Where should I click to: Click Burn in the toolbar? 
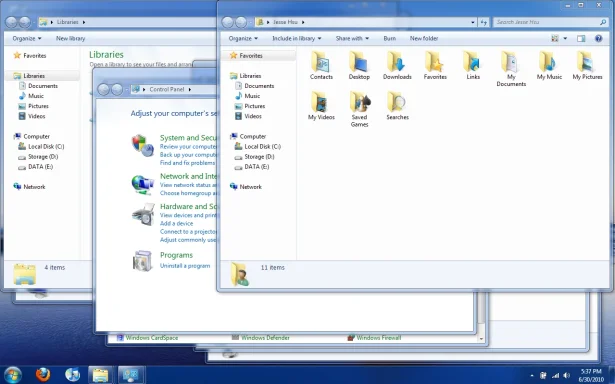click(389, 38)
